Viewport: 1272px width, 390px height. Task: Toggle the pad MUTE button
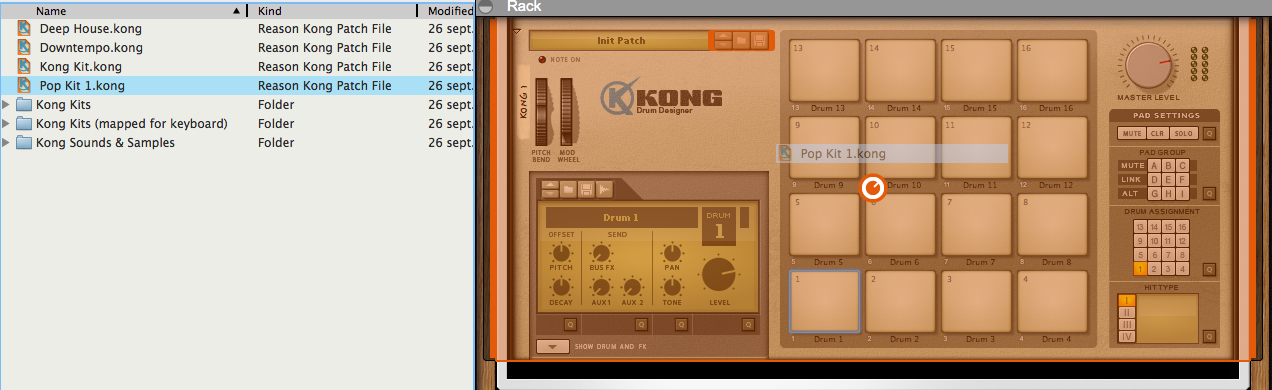click(1131, 133)
